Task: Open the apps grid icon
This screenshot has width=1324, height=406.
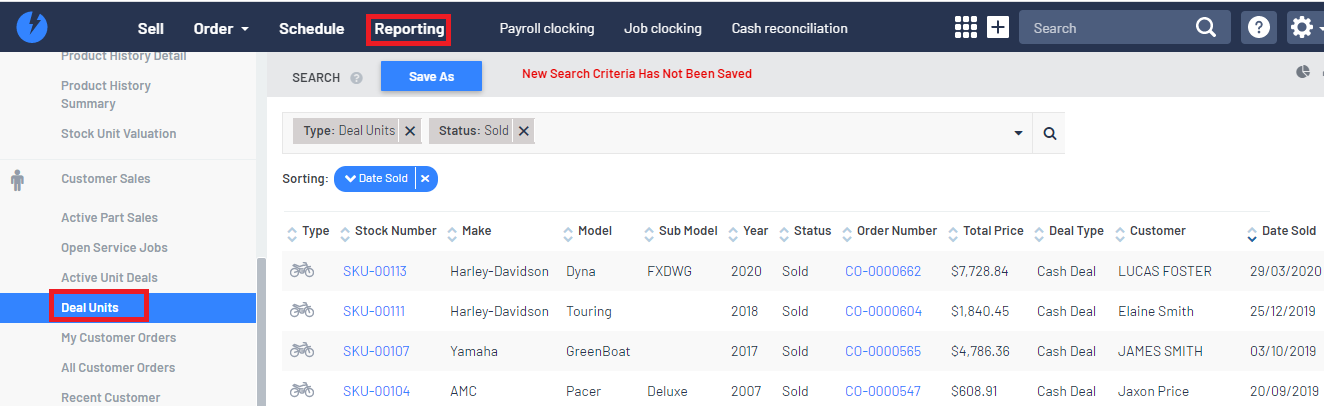Action: tap(965, 28)
